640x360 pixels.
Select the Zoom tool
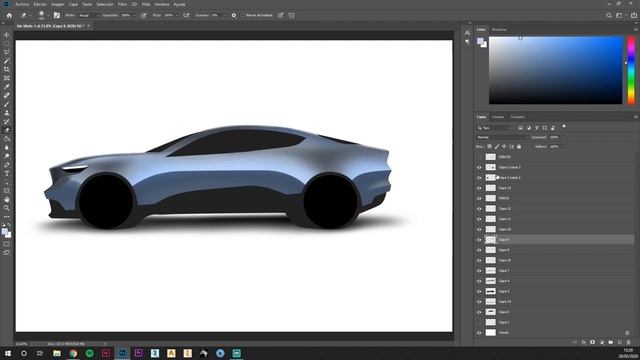tap(7, 208)
